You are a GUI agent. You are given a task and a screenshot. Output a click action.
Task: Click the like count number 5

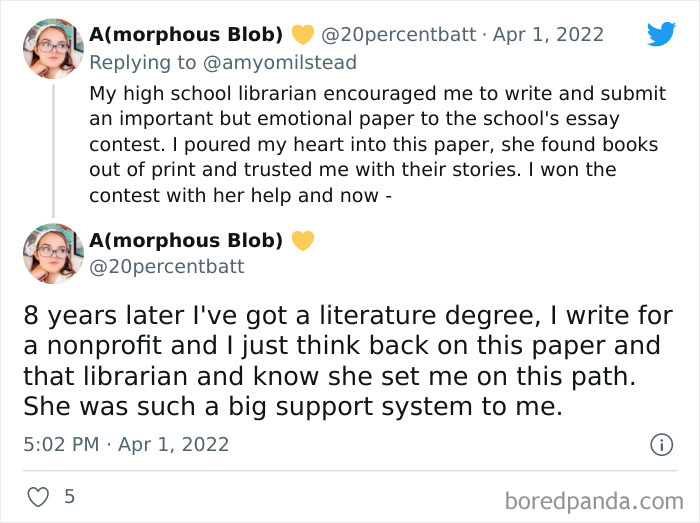pyautogui.click(x=69, y=496)
